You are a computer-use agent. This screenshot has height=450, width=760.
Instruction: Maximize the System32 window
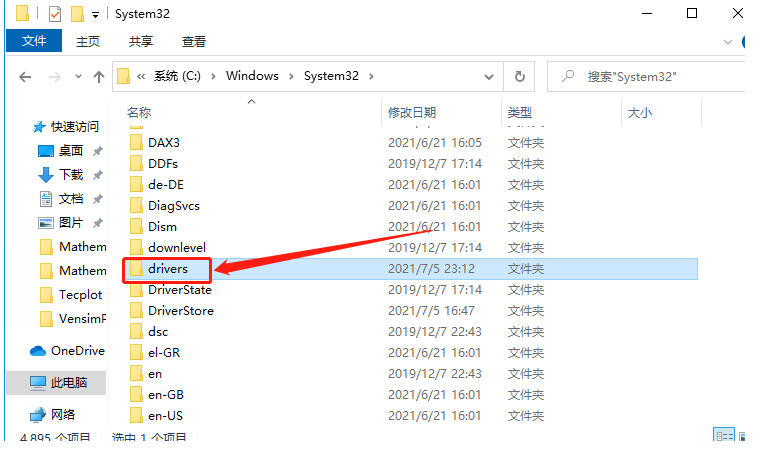(x=692, y=14)
